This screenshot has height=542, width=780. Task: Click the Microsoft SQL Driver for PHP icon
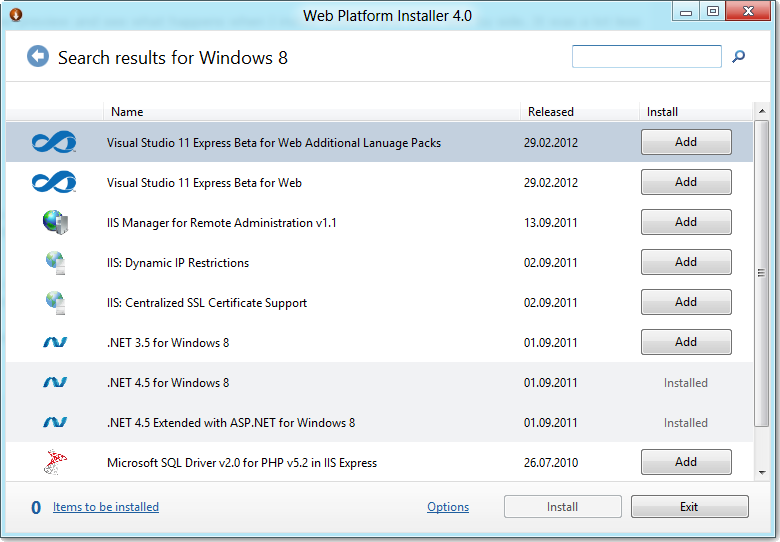(x=55, y=462)
